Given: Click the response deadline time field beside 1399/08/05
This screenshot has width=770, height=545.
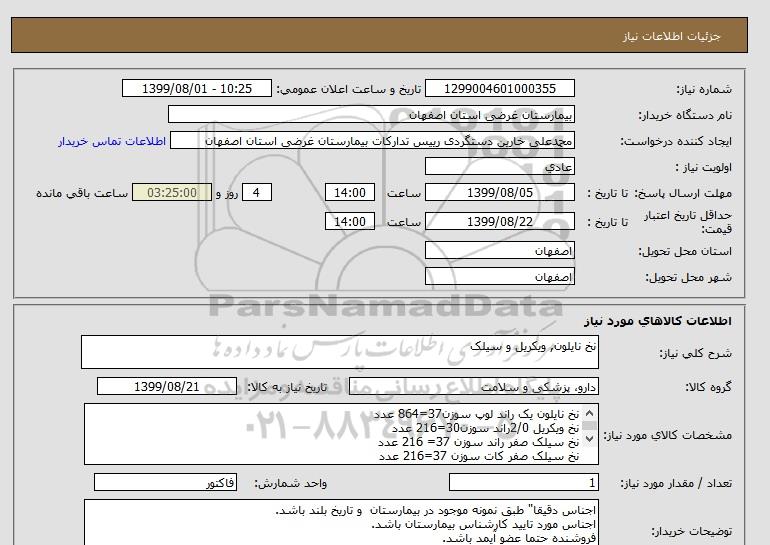Looking at the screenshot, I should coord(350,192).
